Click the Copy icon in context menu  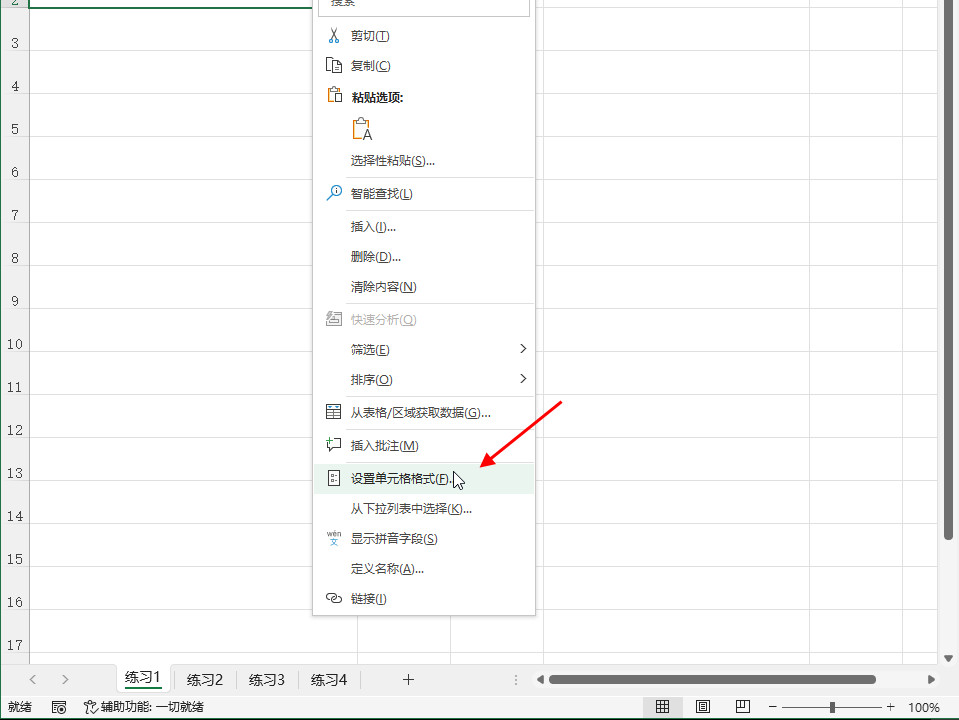pyautogui.click(x=333, y=65)
